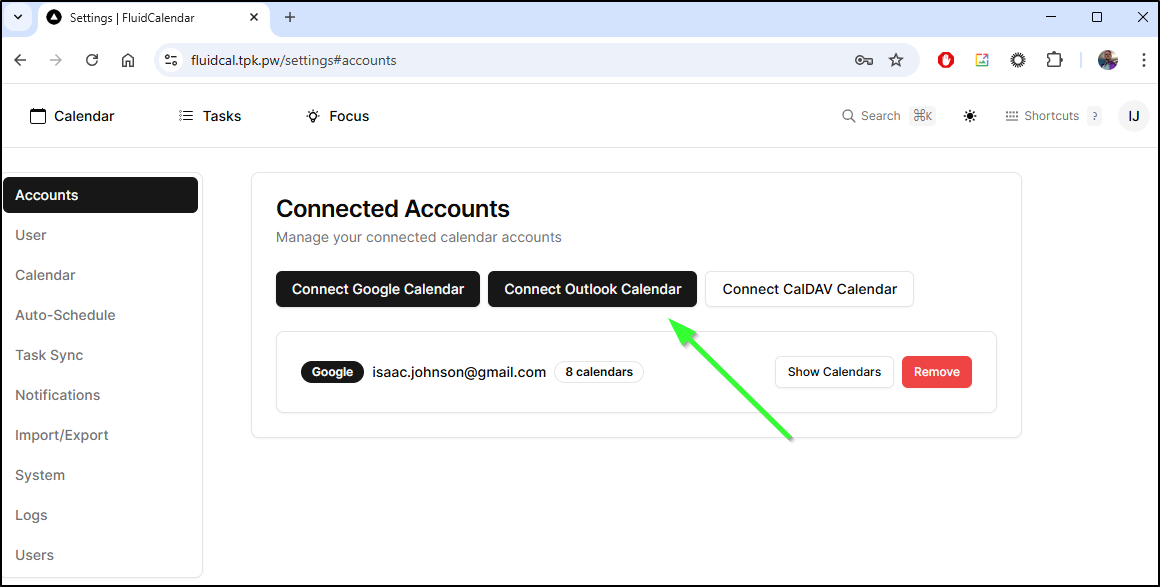Open the dark gear-shaped extension icon
This screenshot has width=1160, height=587.
click(1018, 60)
